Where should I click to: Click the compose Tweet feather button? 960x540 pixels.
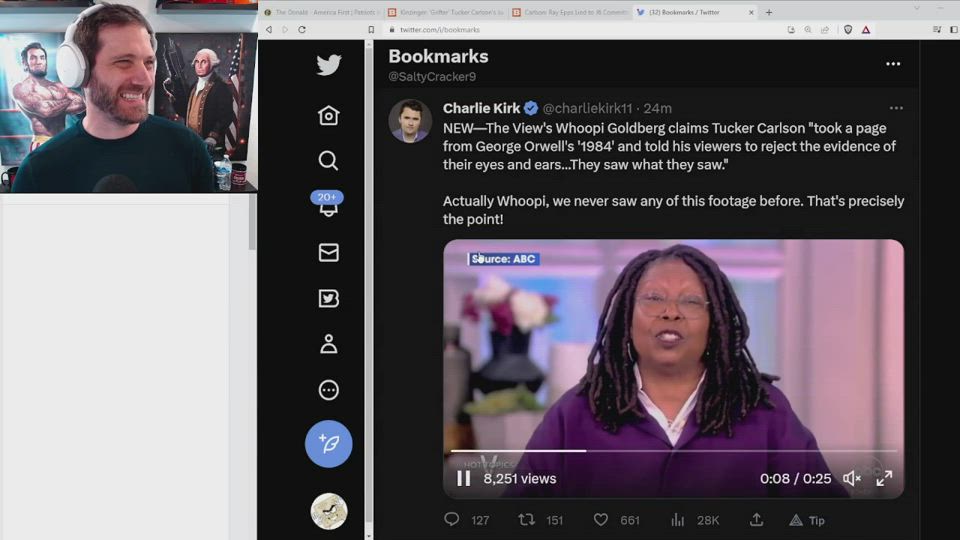328,443
